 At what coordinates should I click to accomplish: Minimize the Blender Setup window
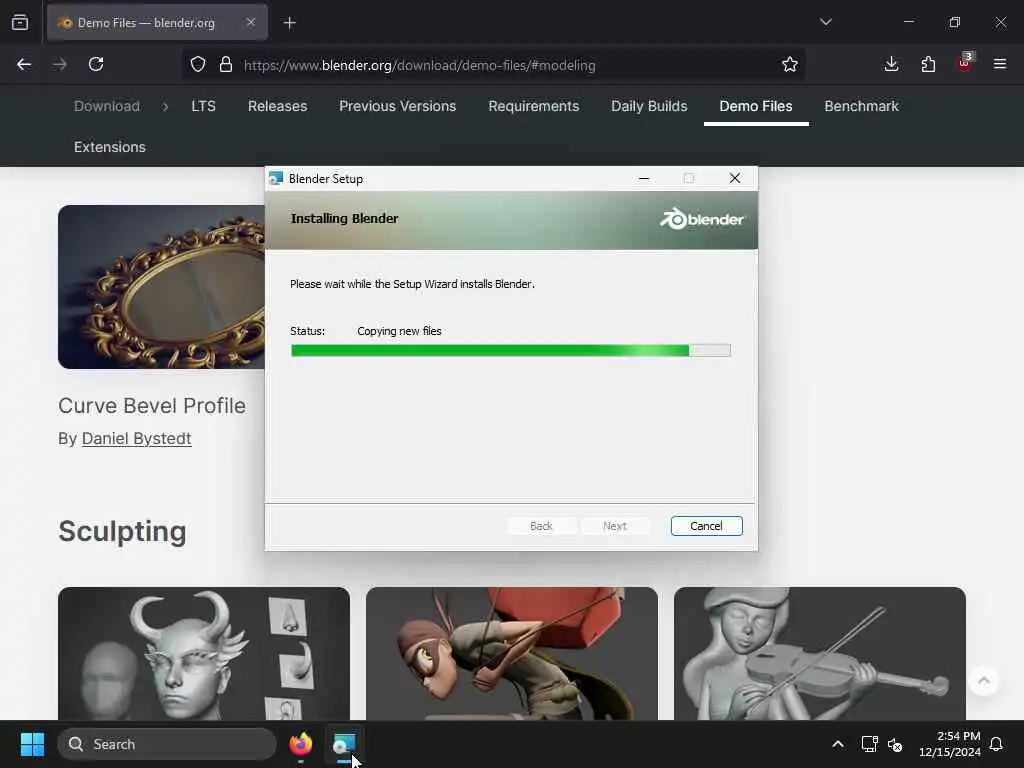click(x=644, y=178)
